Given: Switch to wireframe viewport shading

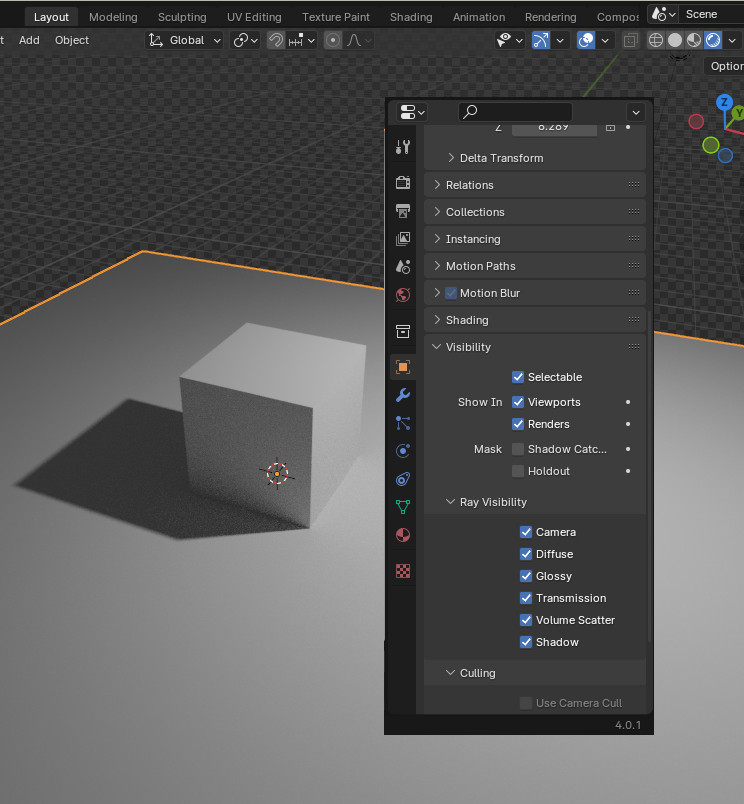Looking at the screenshot, I should click(655, 40).
